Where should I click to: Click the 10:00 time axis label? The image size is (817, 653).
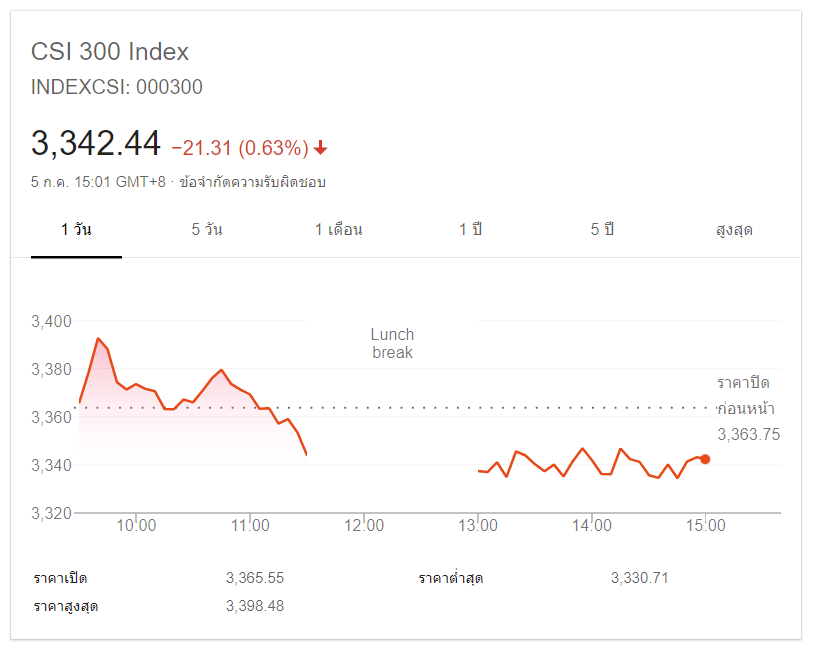[136, 524]
